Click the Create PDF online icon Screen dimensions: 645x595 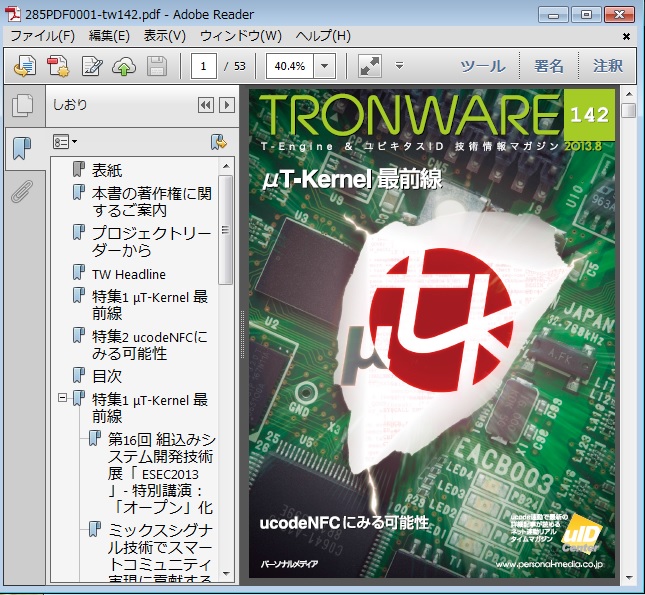point(58,66)
